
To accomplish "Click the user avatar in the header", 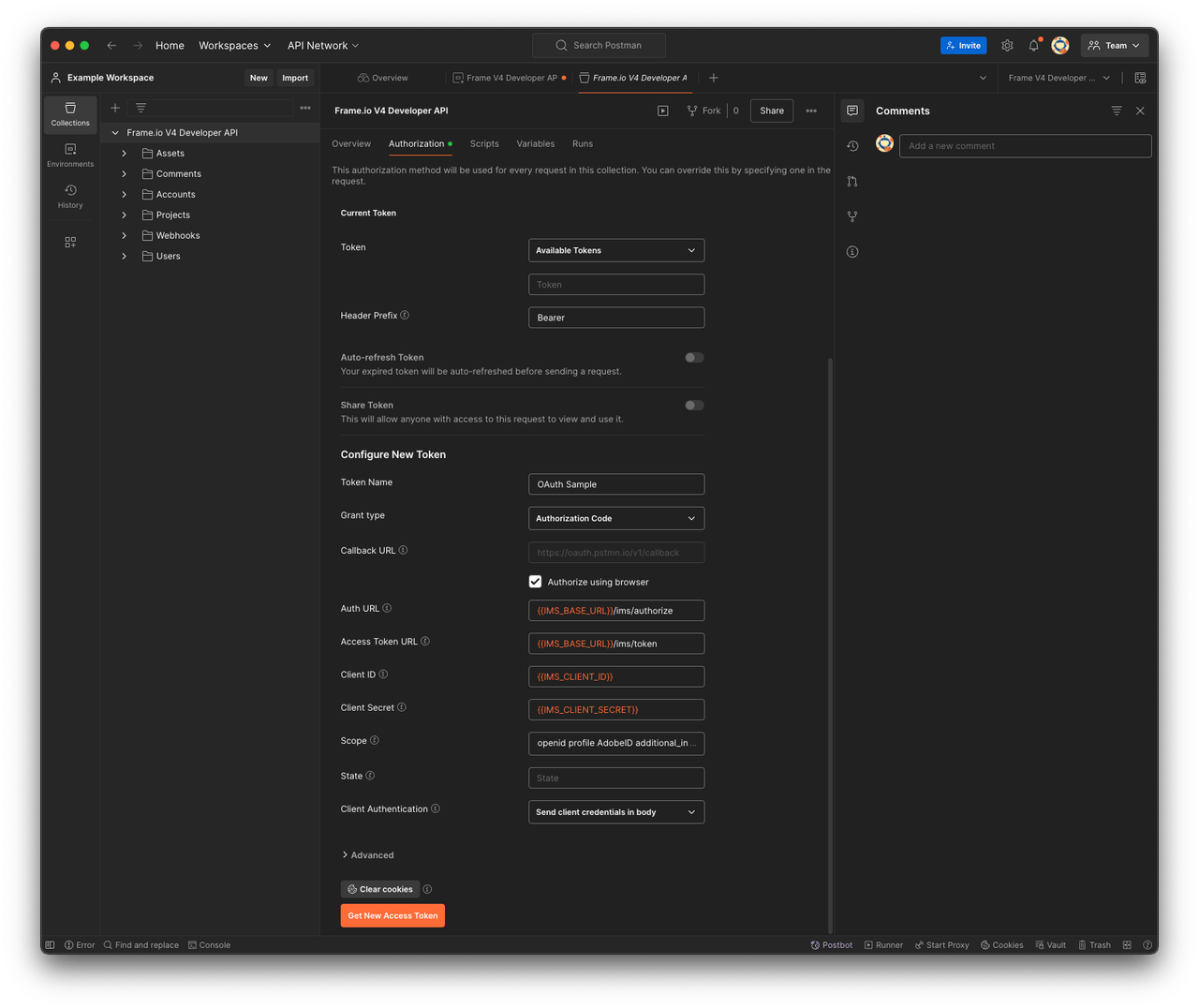I will tap(1060, 45).
